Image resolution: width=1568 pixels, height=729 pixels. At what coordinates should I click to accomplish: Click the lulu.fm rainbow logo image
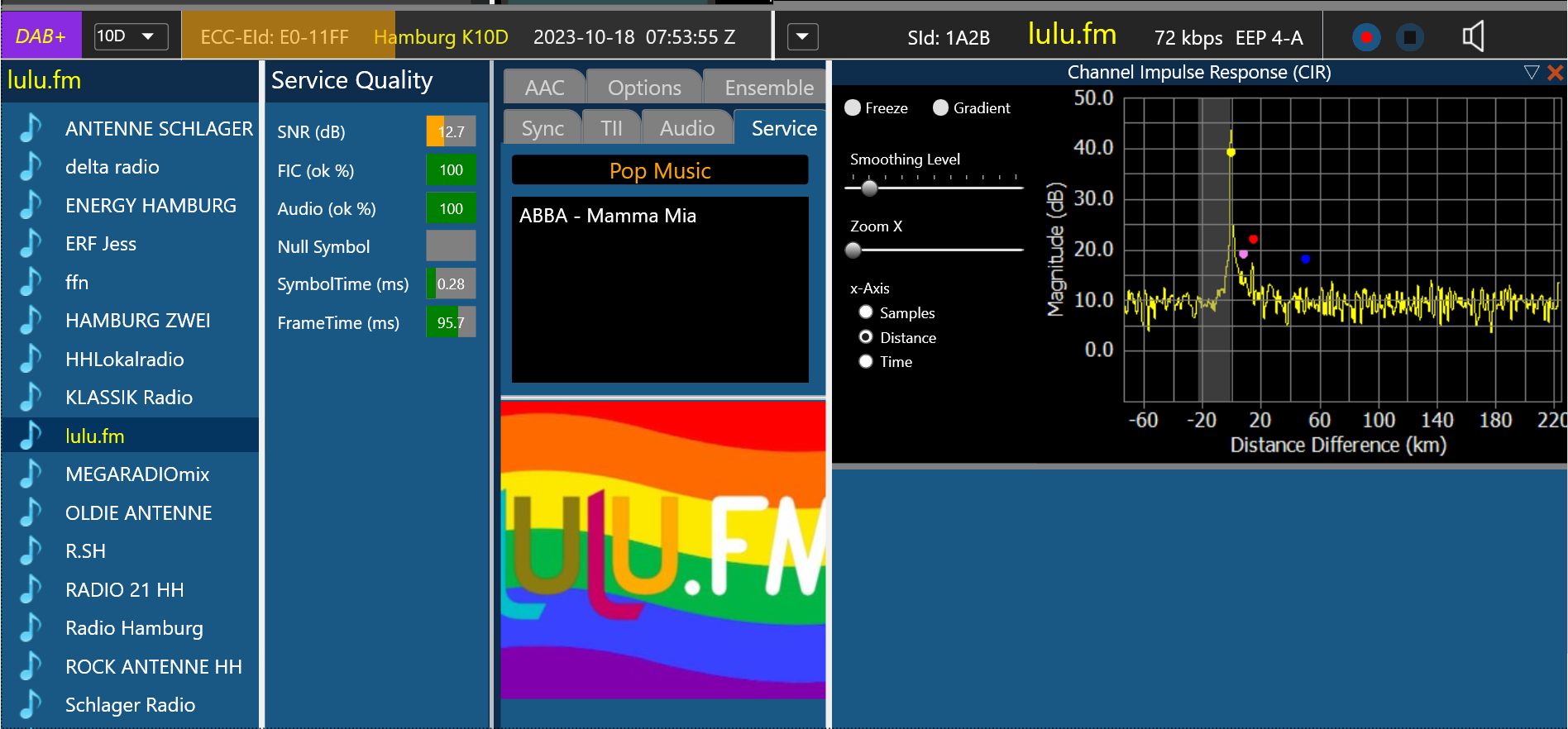pyautogui.click(x=662, y=550)
